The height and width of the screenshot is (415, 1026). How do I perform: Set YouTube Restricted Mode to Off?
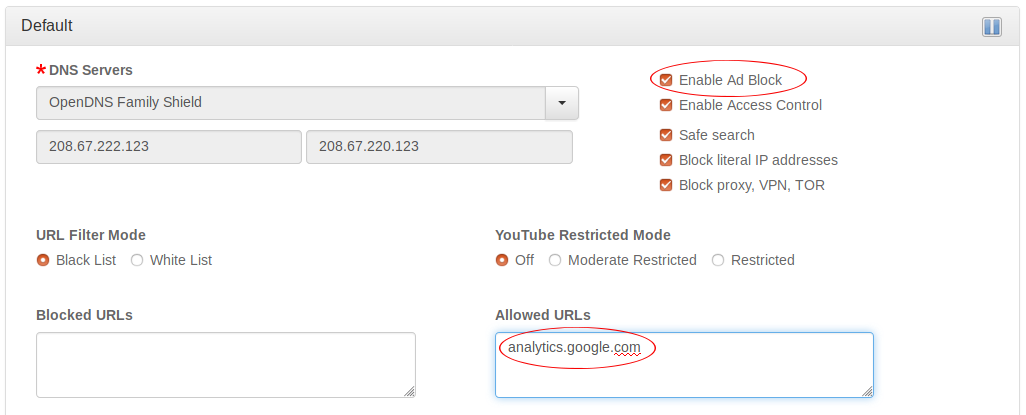[502, 260]
